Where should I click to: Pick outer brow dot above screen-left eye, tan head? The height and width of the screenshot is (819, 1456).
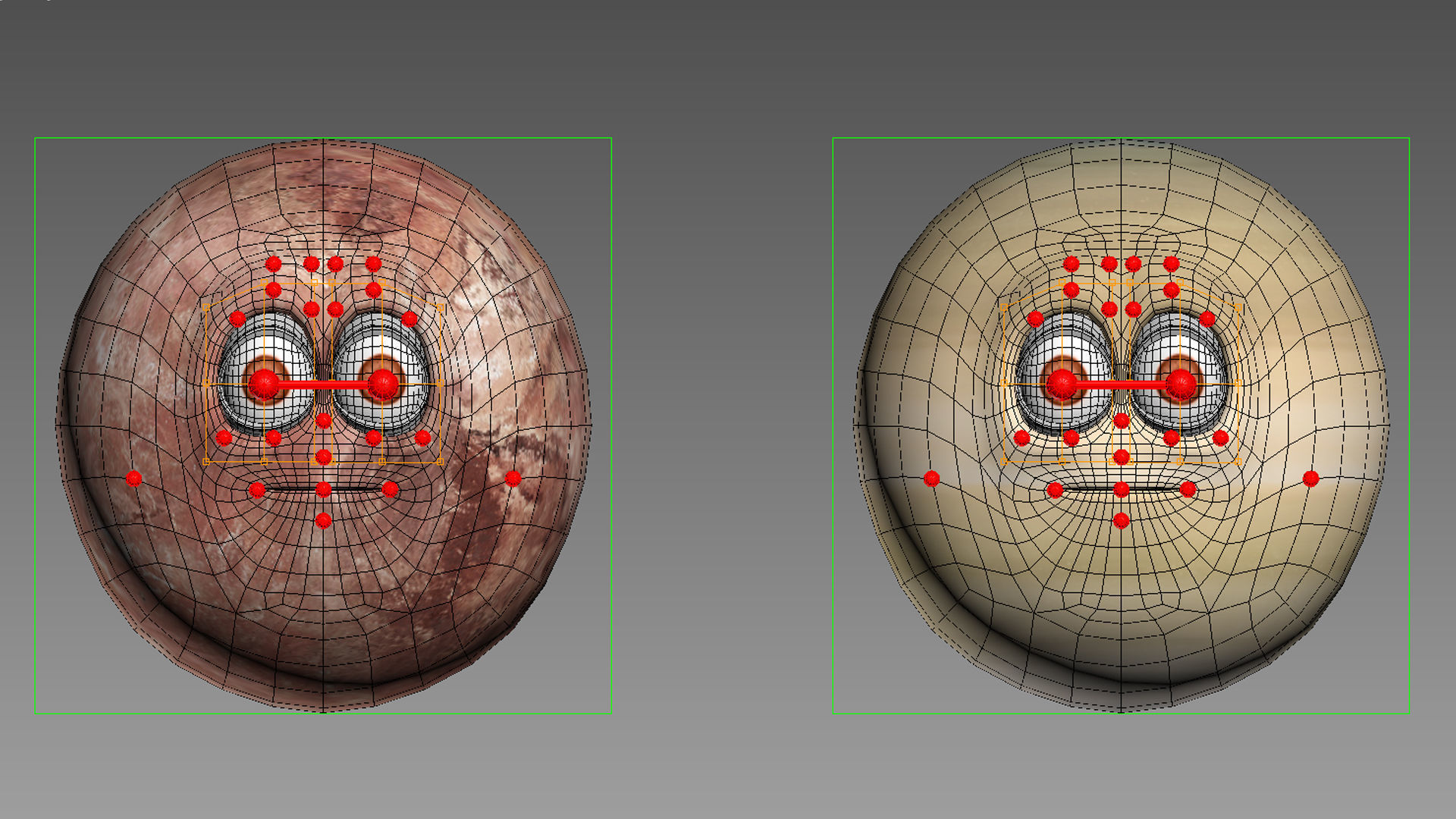(x=1035, y=318)
